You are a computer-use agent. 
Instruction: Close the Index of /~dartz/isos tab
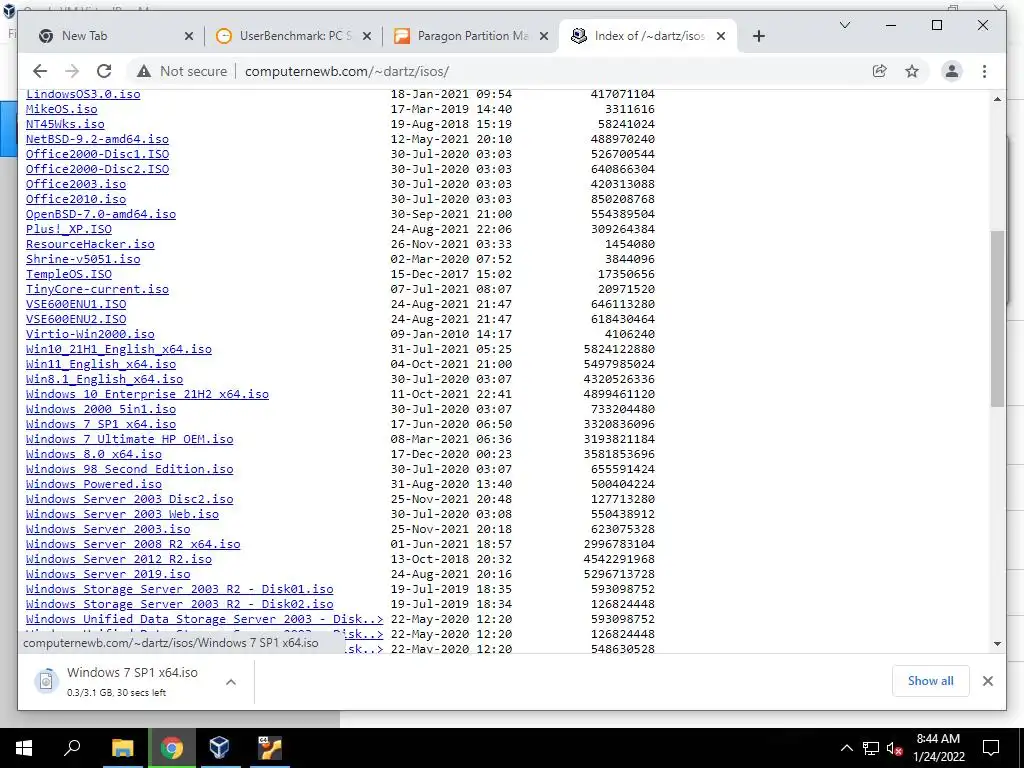click(721, 36)
